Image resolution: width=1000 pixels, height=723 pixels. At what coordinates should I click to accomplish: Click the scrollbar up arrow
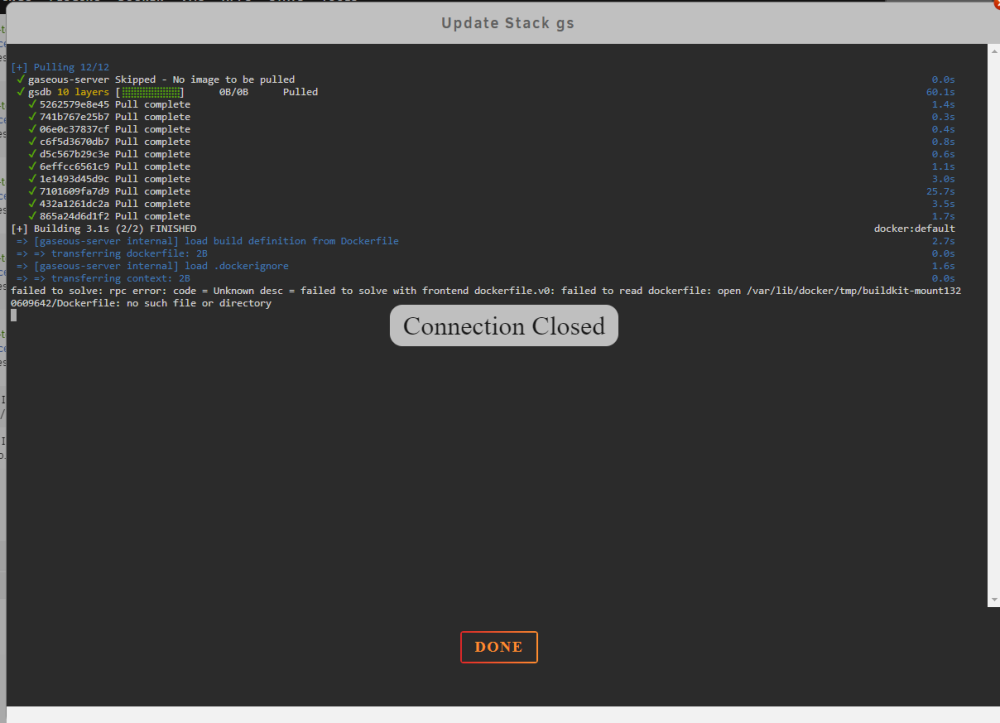[994, 50]
